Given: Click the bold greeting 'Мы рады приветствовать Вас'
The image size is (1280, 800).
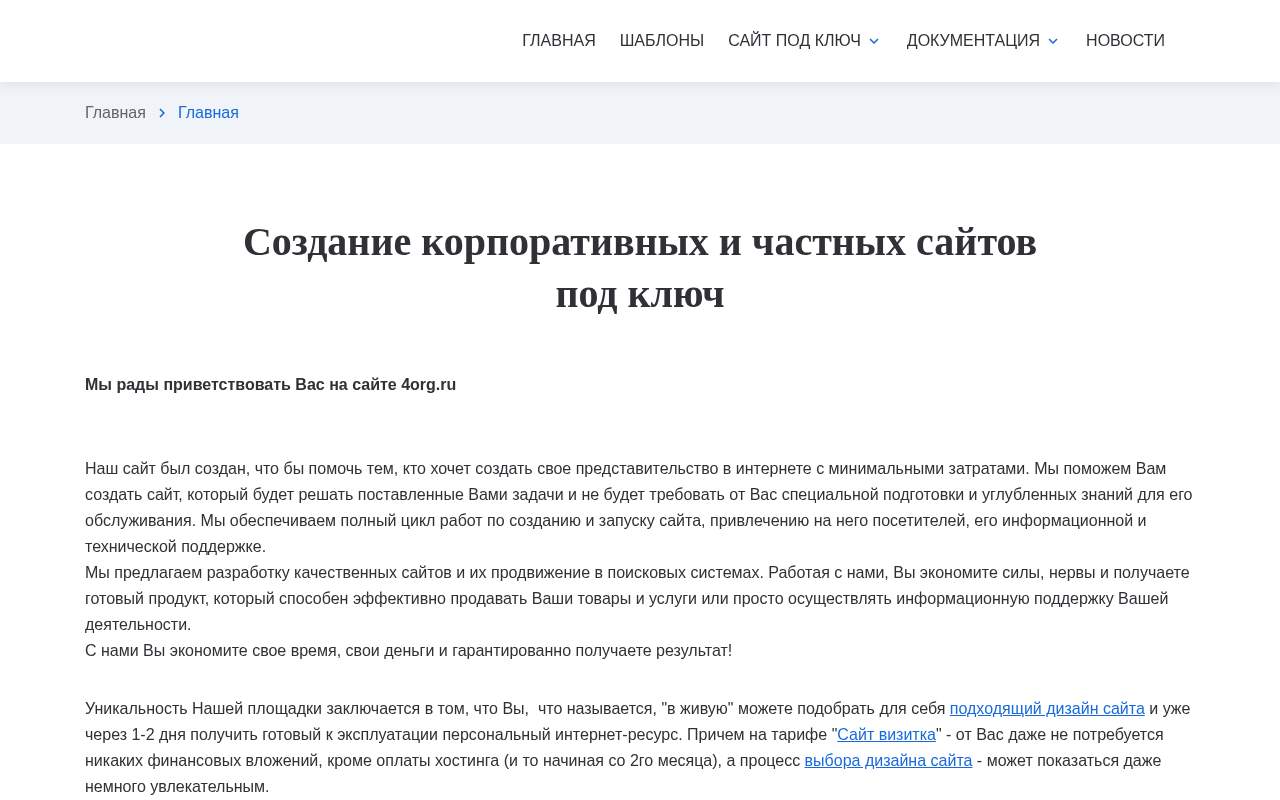Looking at the screenshot, I should 270,385.
